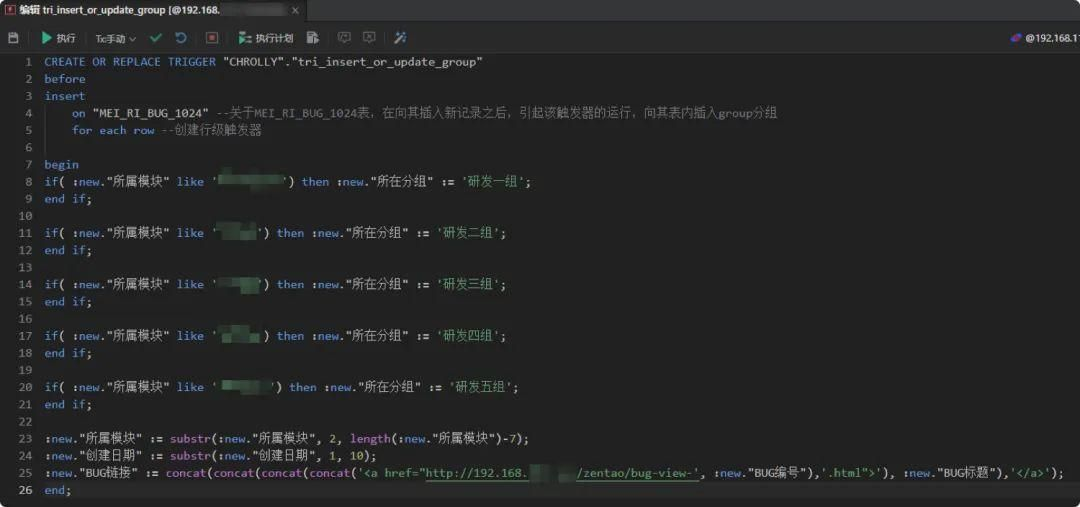1080x507 pixels.
Task: Click the 'begin' keyword on line 7
Action: 61,165
